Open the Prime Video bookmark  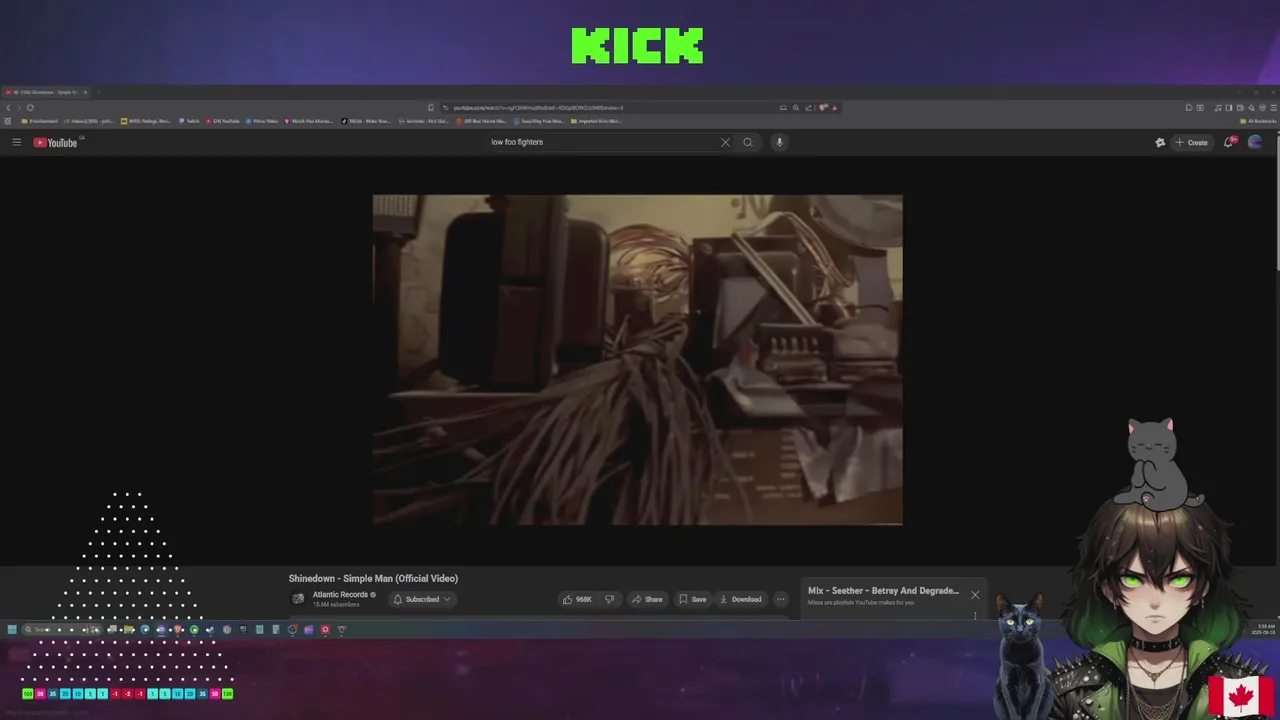point(262,121)
